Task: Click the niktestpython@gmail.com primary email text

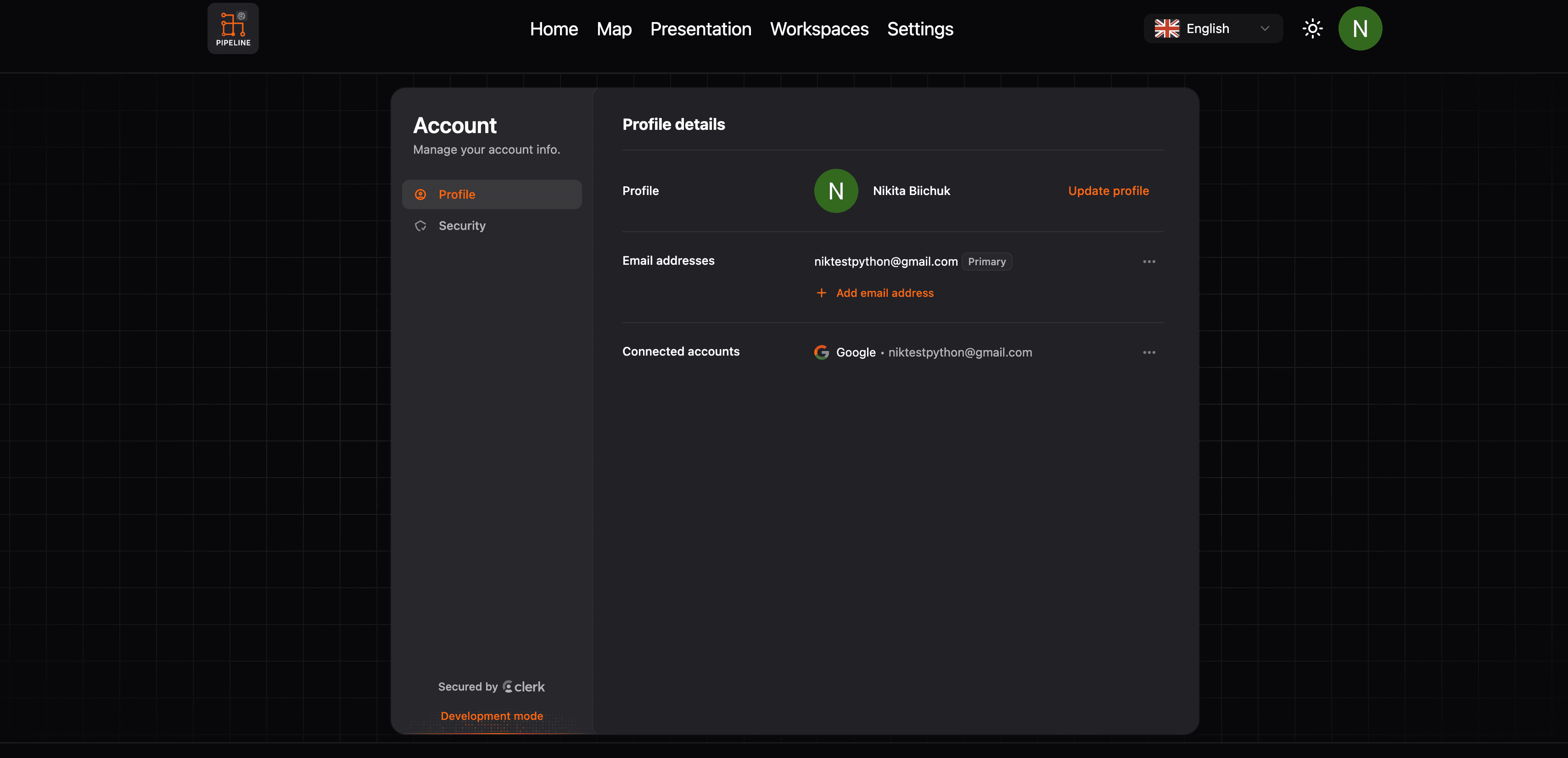Action: tap(885, 262)
